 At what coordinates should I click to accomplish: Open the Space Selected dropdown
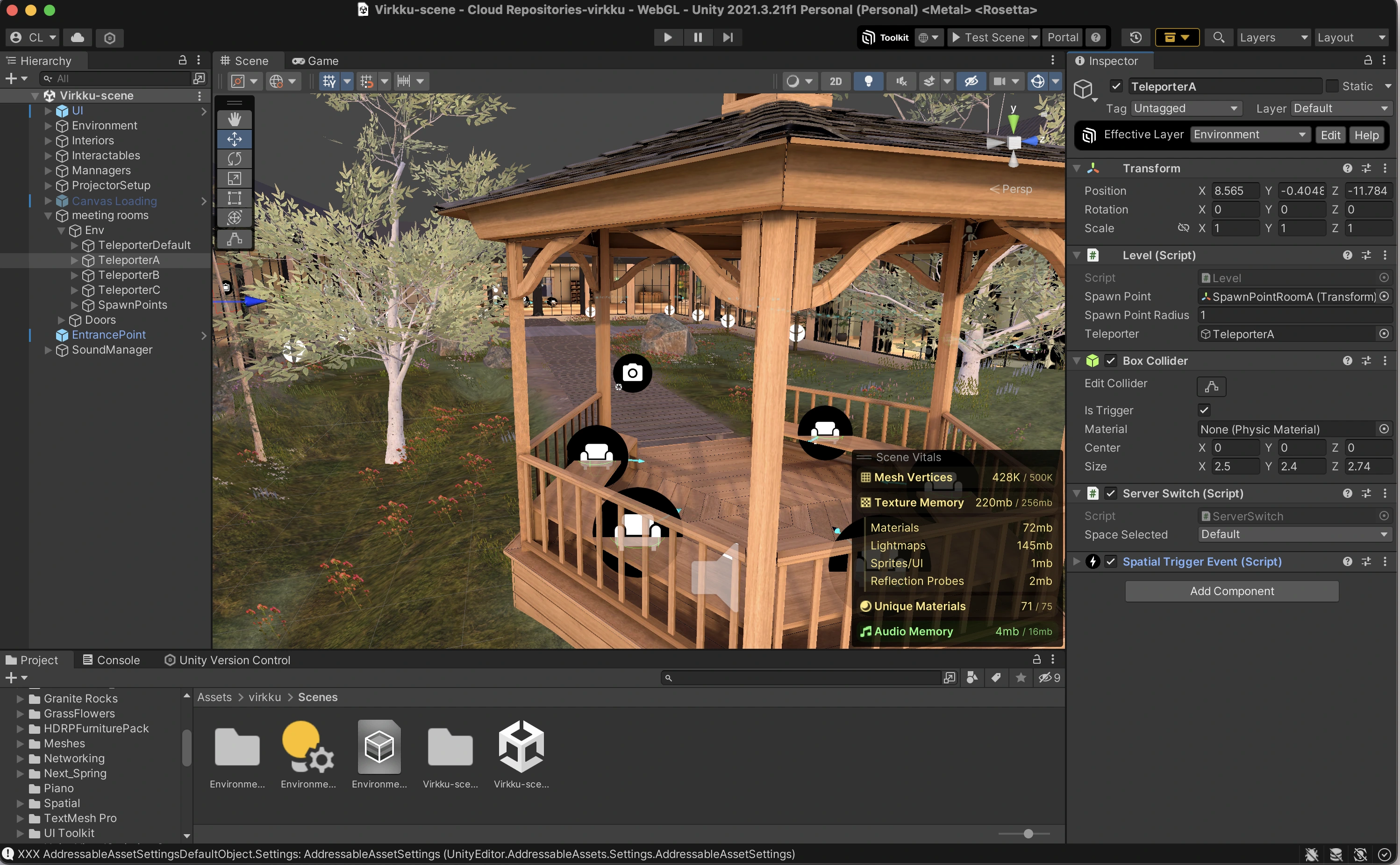click(1294, 534)
